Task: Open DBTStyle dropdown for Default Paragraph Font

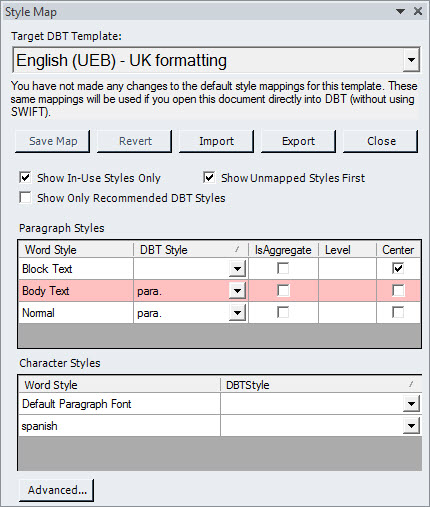Action: click(x=411, y=404)
